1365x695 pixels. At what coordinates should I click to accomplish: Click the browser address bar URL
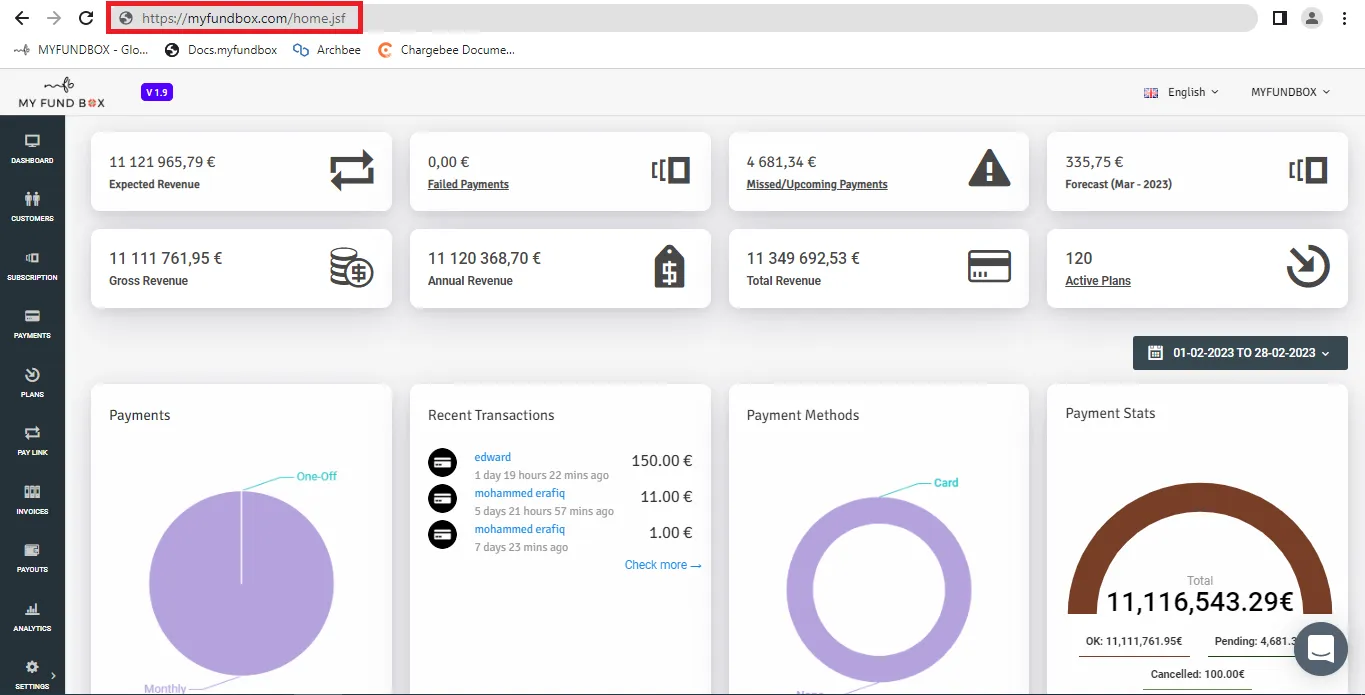pyautogui.click(x=243, y=18)
